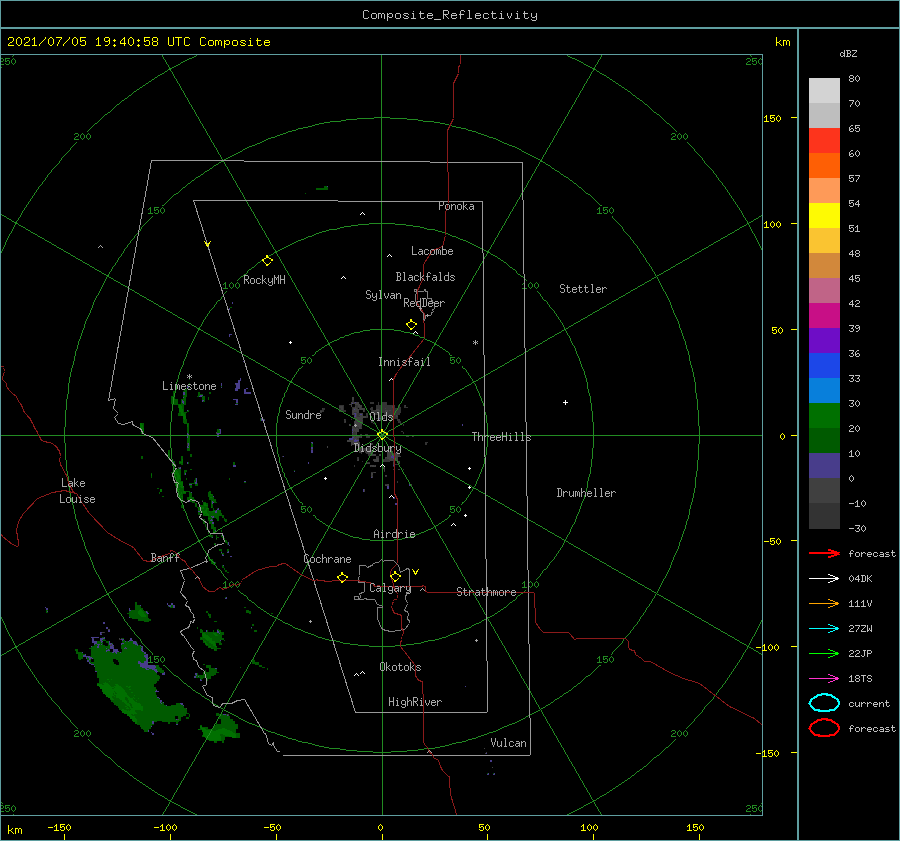Click the Sylvan label

coord(383,295)
